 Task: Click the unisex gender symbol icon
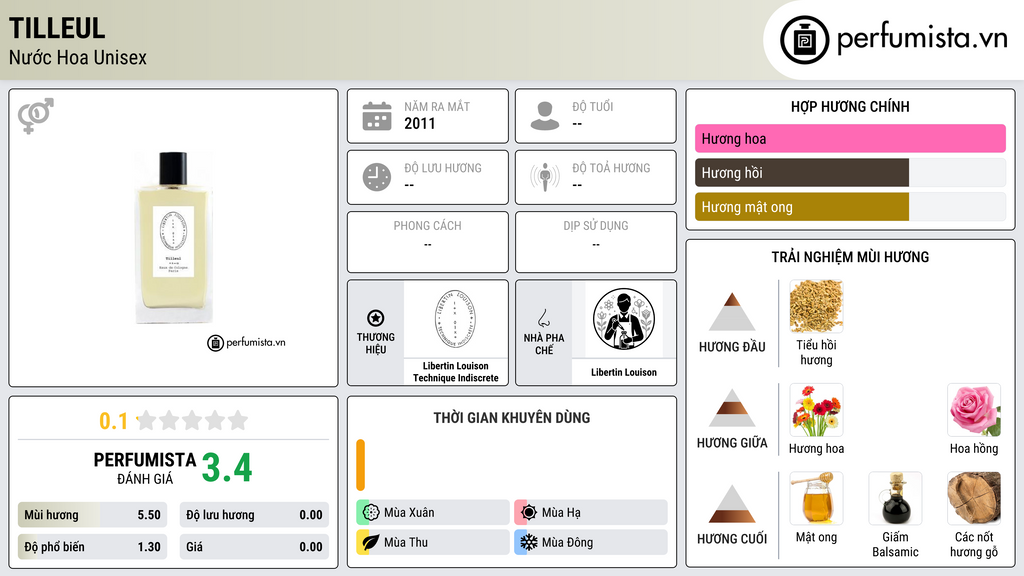coord(35,116)
